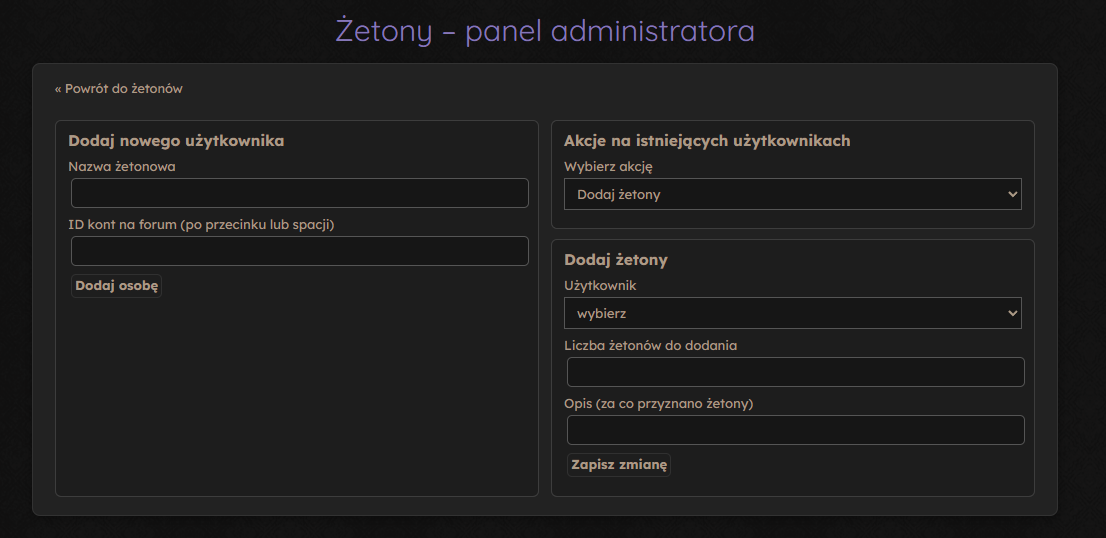Click the 'Opis (za co przyznano żetony)' label

[658, 404]
